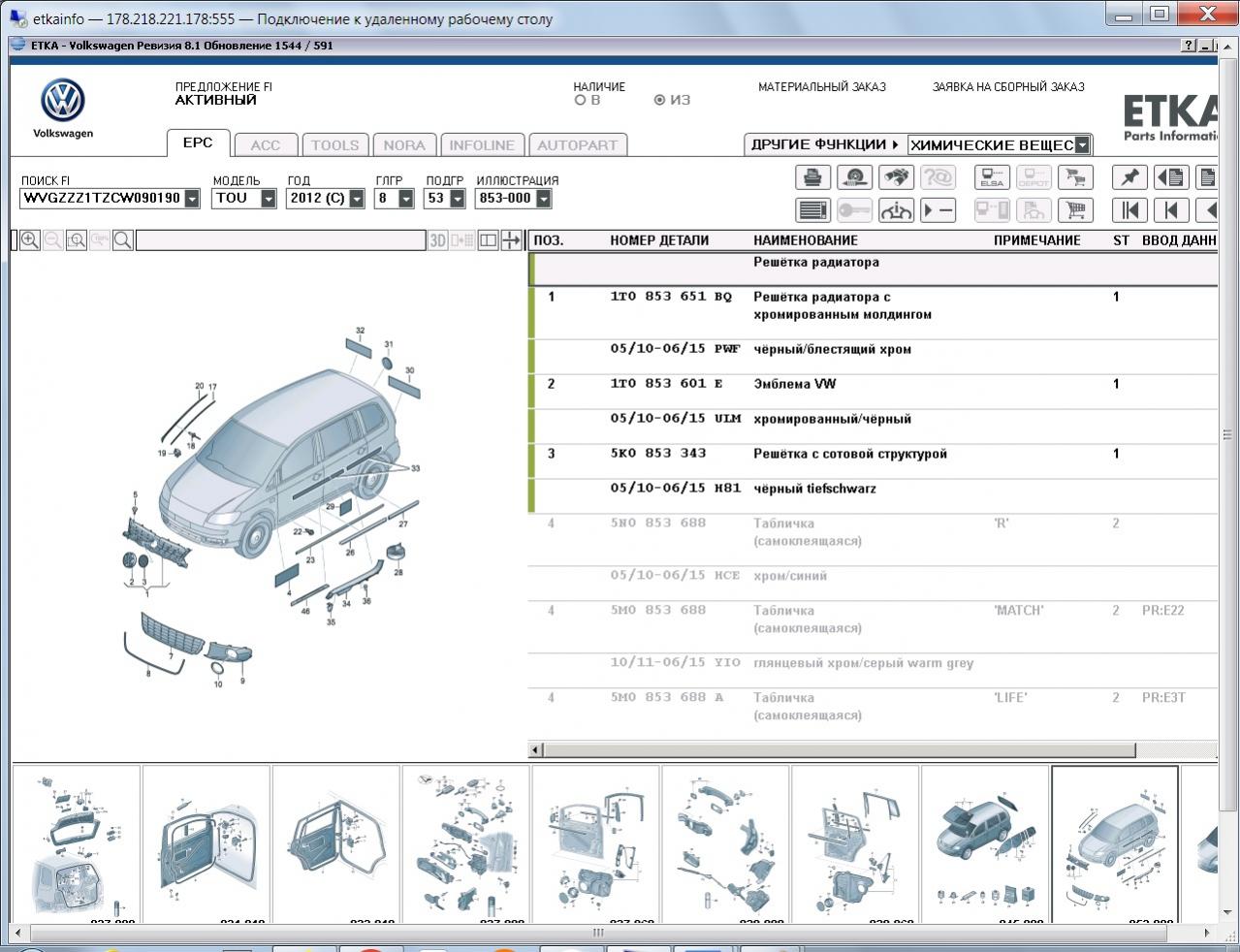Select part number 1T0 853 651 BQ
Viewport: 1240px width, 952px height.
671,297
